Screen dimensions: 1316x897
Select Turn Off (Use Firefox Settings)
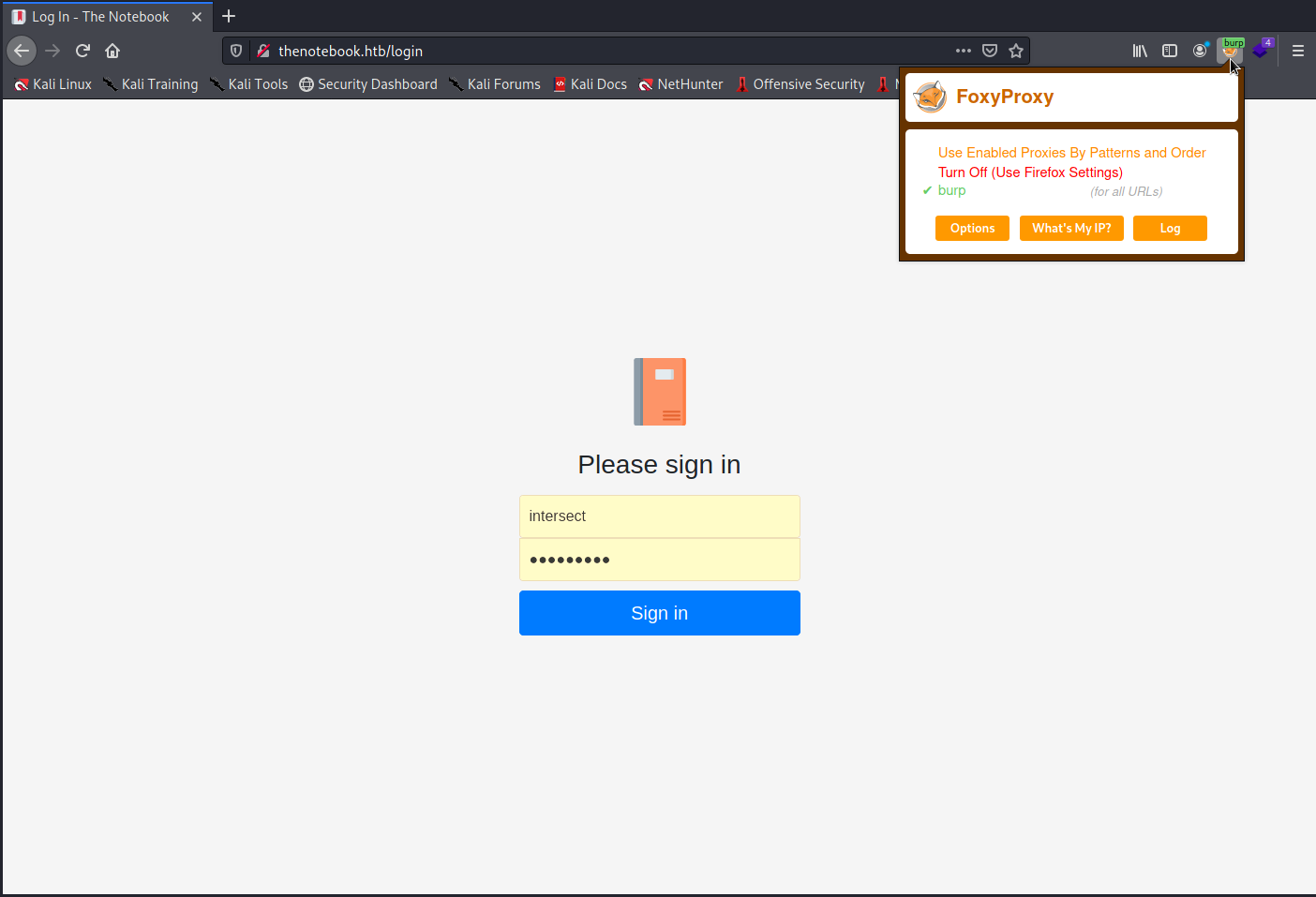pyautogui.click(x=1030, y=172)
